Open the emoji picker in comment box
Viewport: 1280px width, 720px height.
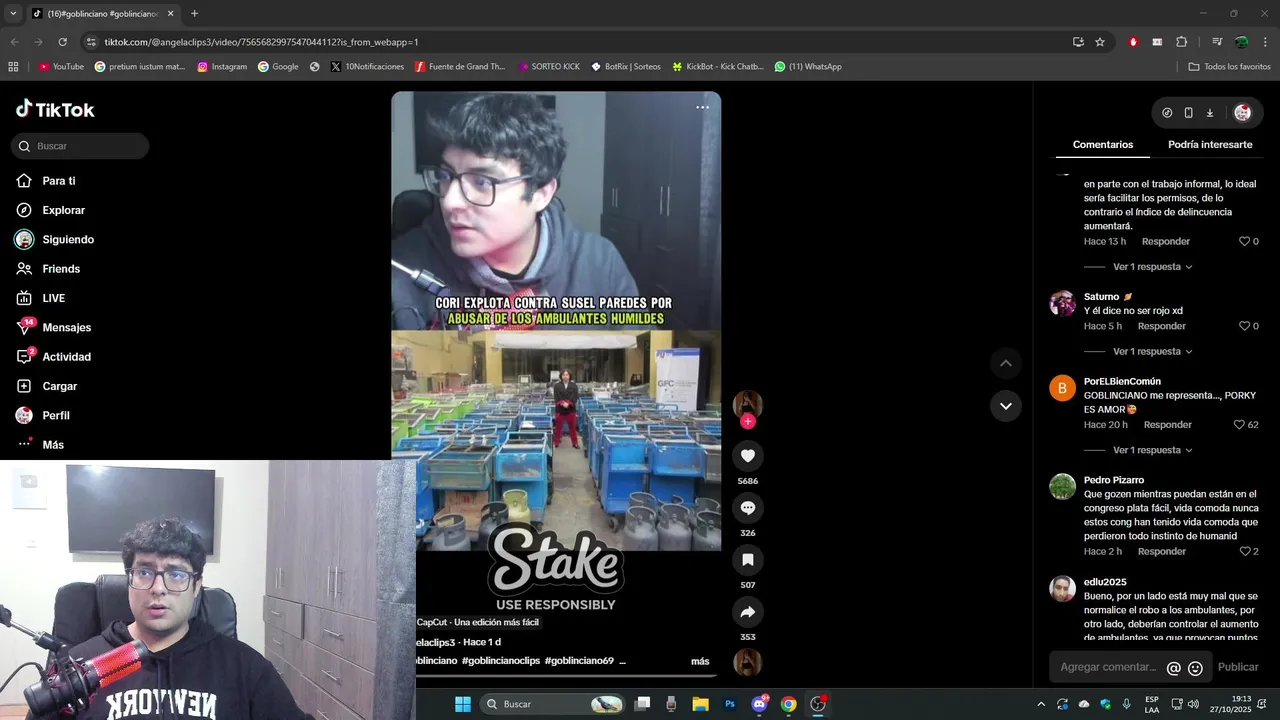[x=1195, y=668]
